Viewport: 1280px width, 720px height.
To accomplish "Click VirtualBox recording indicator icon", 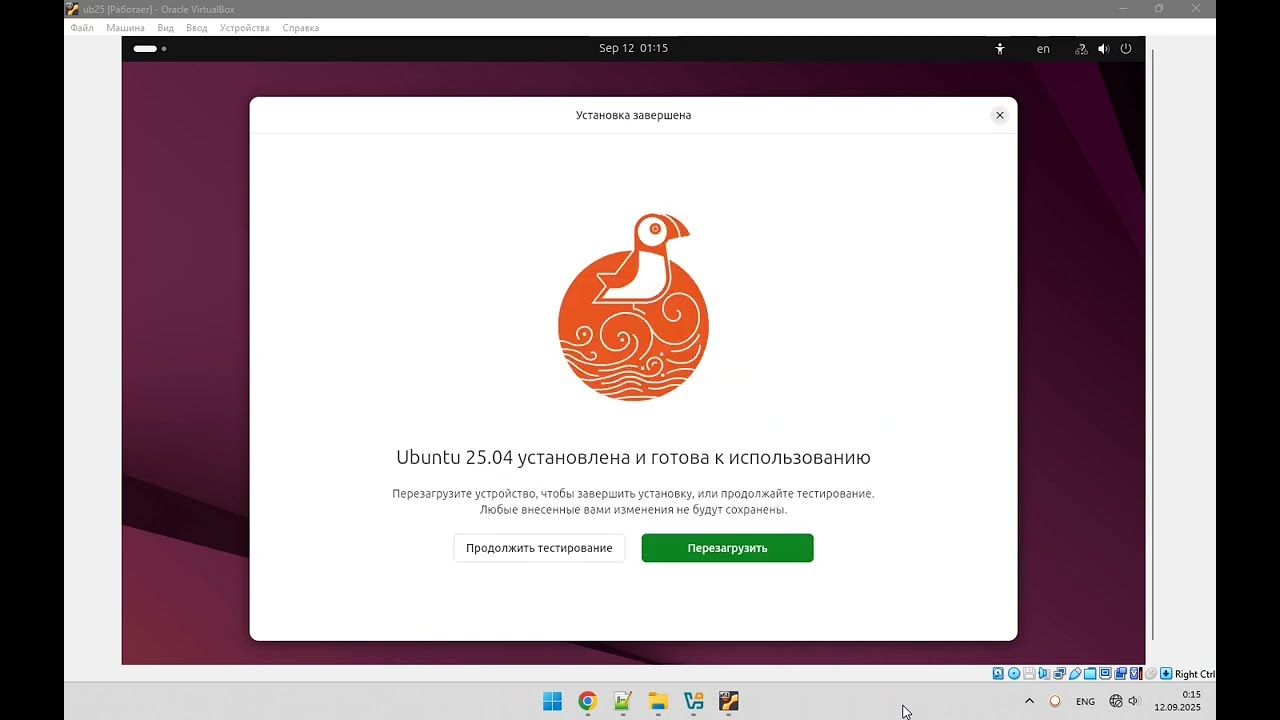I will [x=1121, y=674].
